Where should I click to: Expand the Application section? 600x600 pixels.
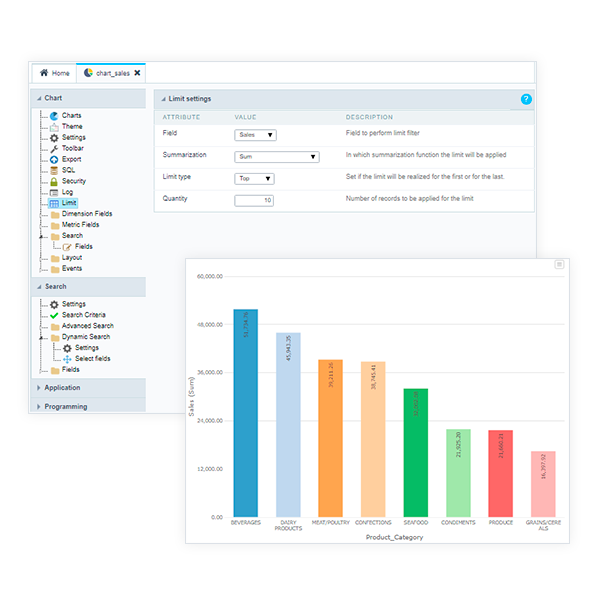pos(62,387)
